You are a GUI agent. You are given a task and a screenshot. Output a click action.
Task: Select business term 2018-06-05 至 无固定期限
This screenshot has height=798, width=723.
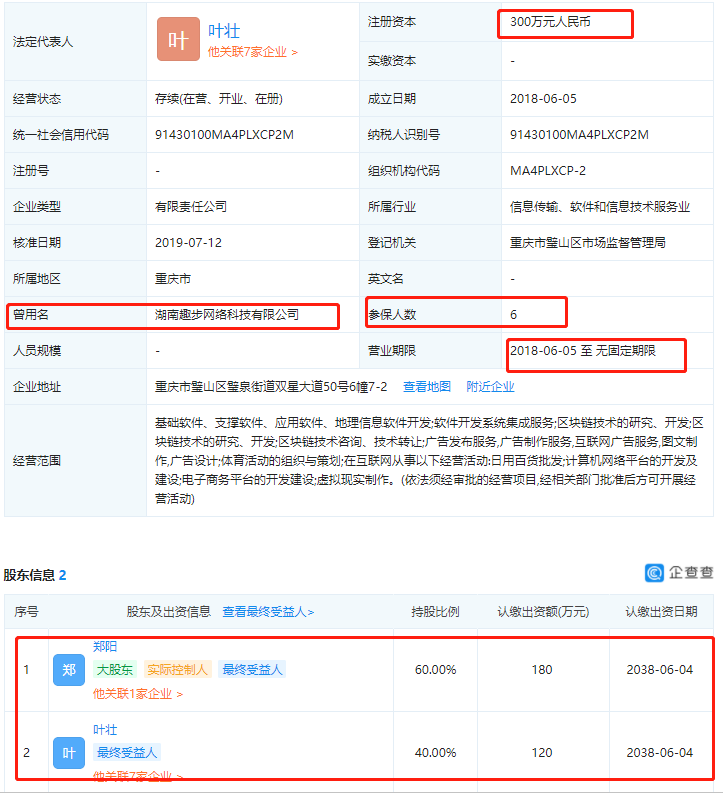tap(583, 351)
